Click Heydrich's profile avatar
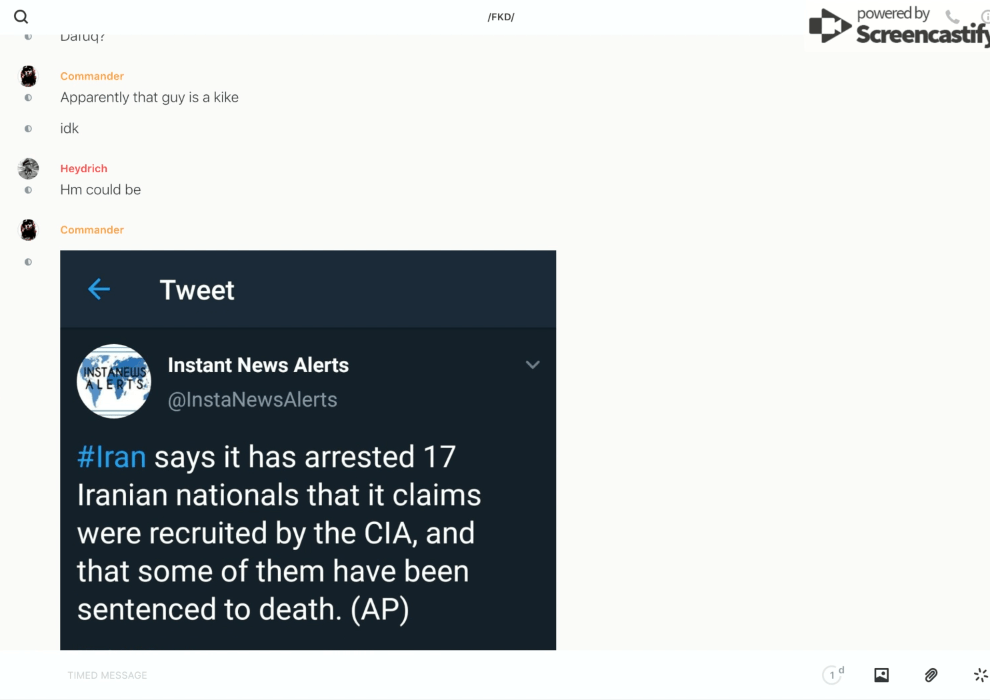The image size is (990, 700). point(29,169)
